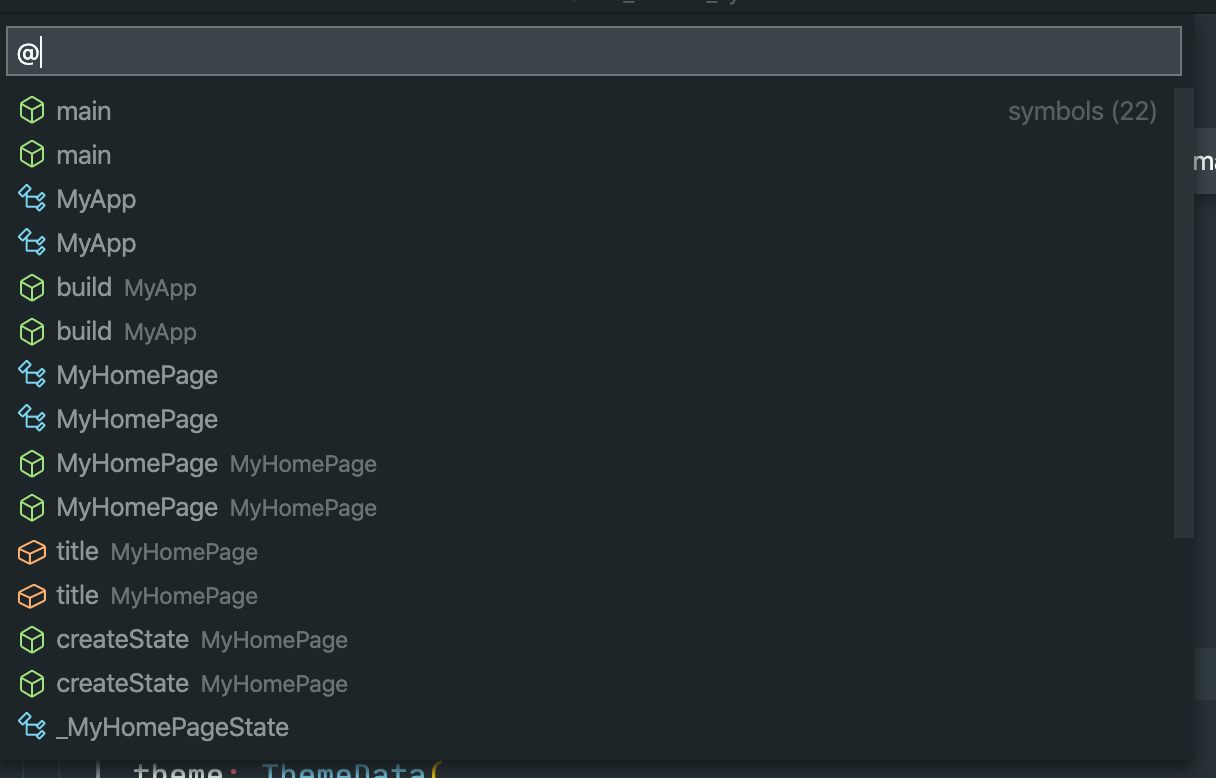Click the orange field icon of the first title entry
Image resolution: width=1216 pixels, height=778 pixels.
[x=32, y=551]
